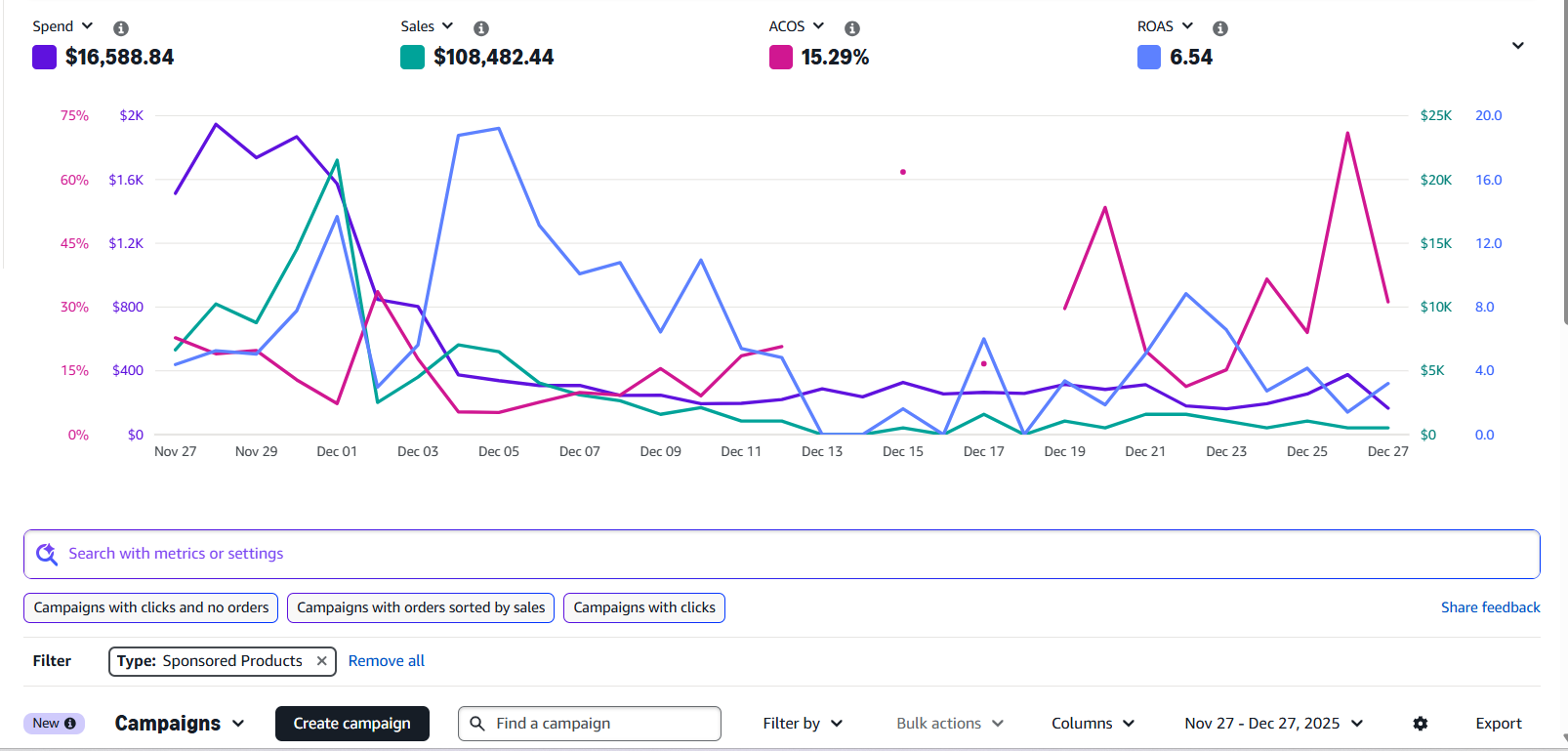
Task: Remove the Sponsored Products type filter
Action: click(321, 661)
